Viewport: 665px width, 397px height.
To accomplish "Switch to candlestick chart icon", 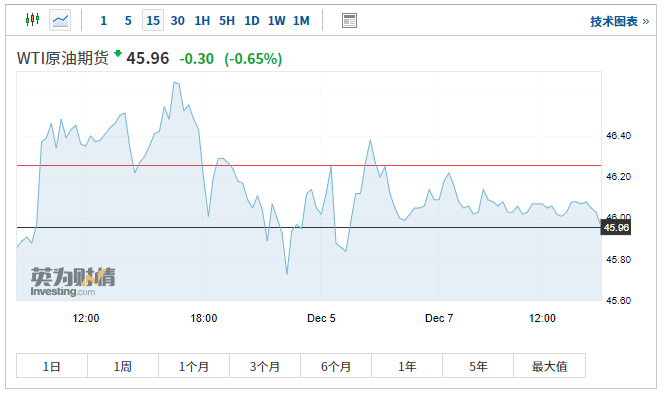I will coord(32,20).
